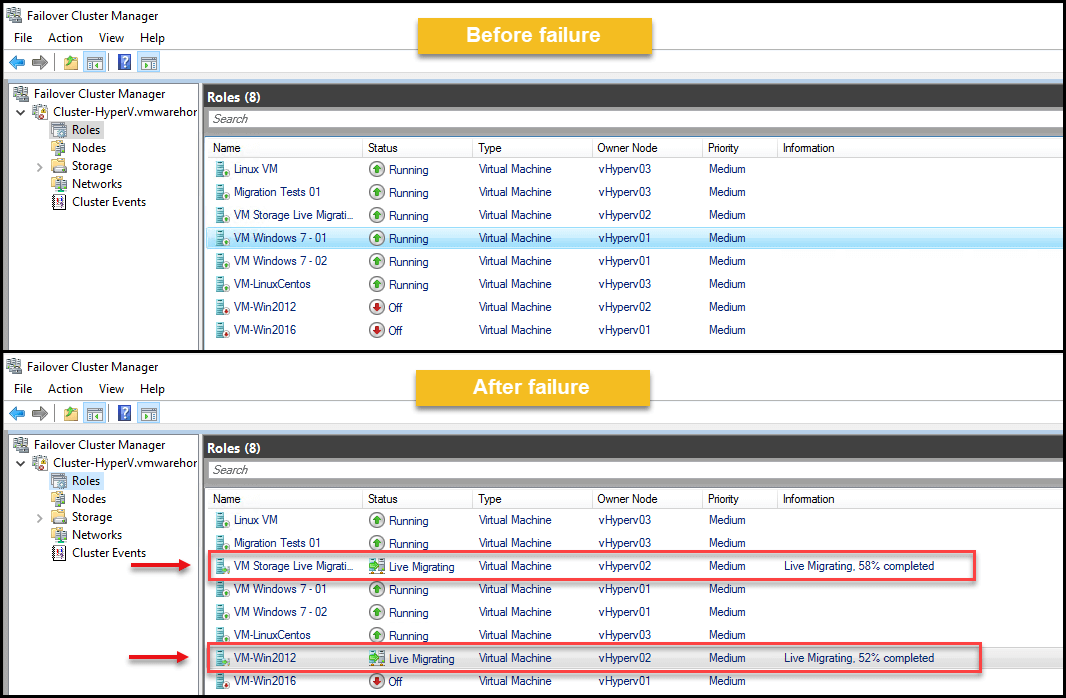Screen dimensions: 1066x698
Task: Click the Networks node icon in the lower tree
Action: [59, 535]
